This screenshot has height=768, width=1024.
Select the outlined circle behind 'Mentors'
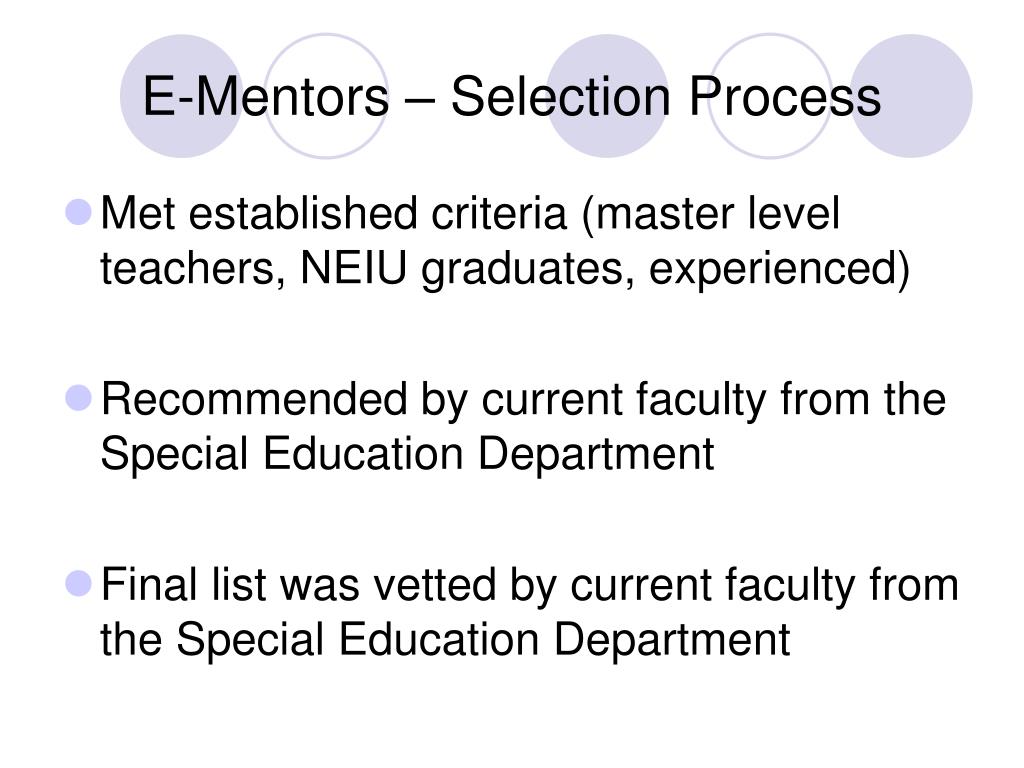pyautogui.click(x=326, y=96)
